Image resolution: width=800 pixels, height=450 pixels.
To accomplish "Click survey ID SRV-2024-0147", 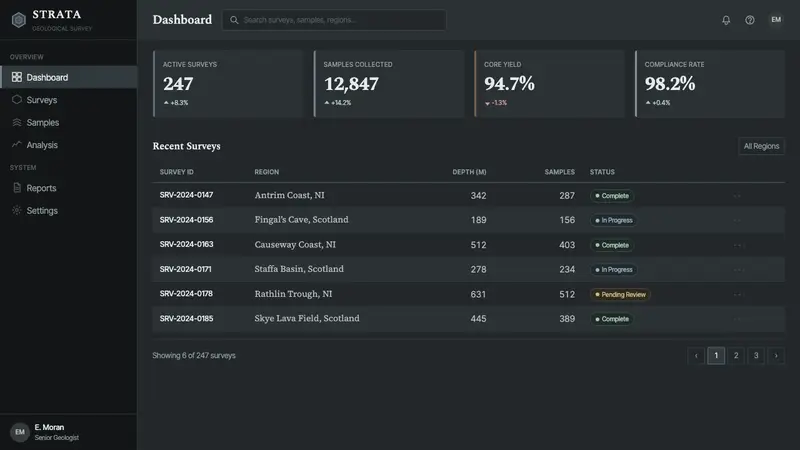I will [x=186, y=195].
